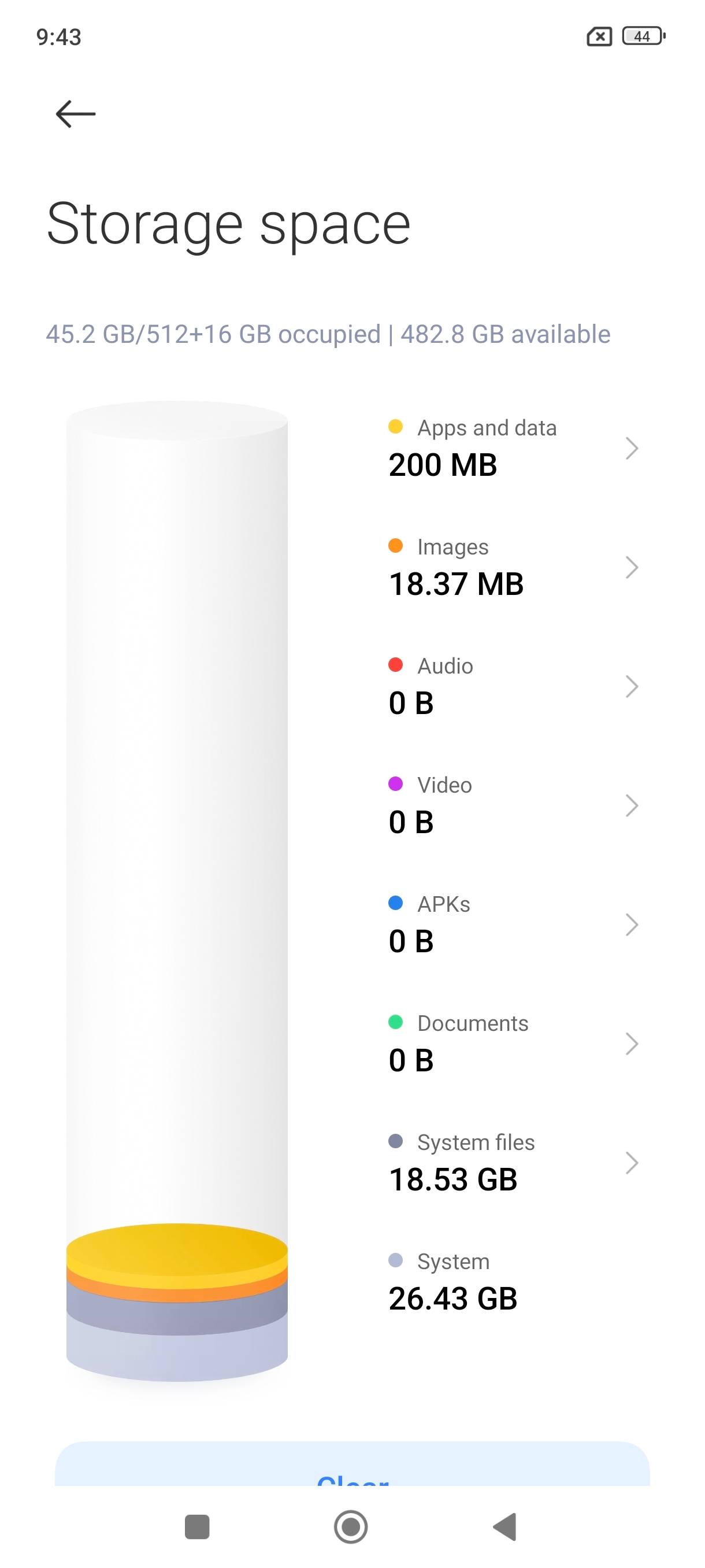Tap the occupied storage summary text
705x1568 pixels.
point(328,334)
